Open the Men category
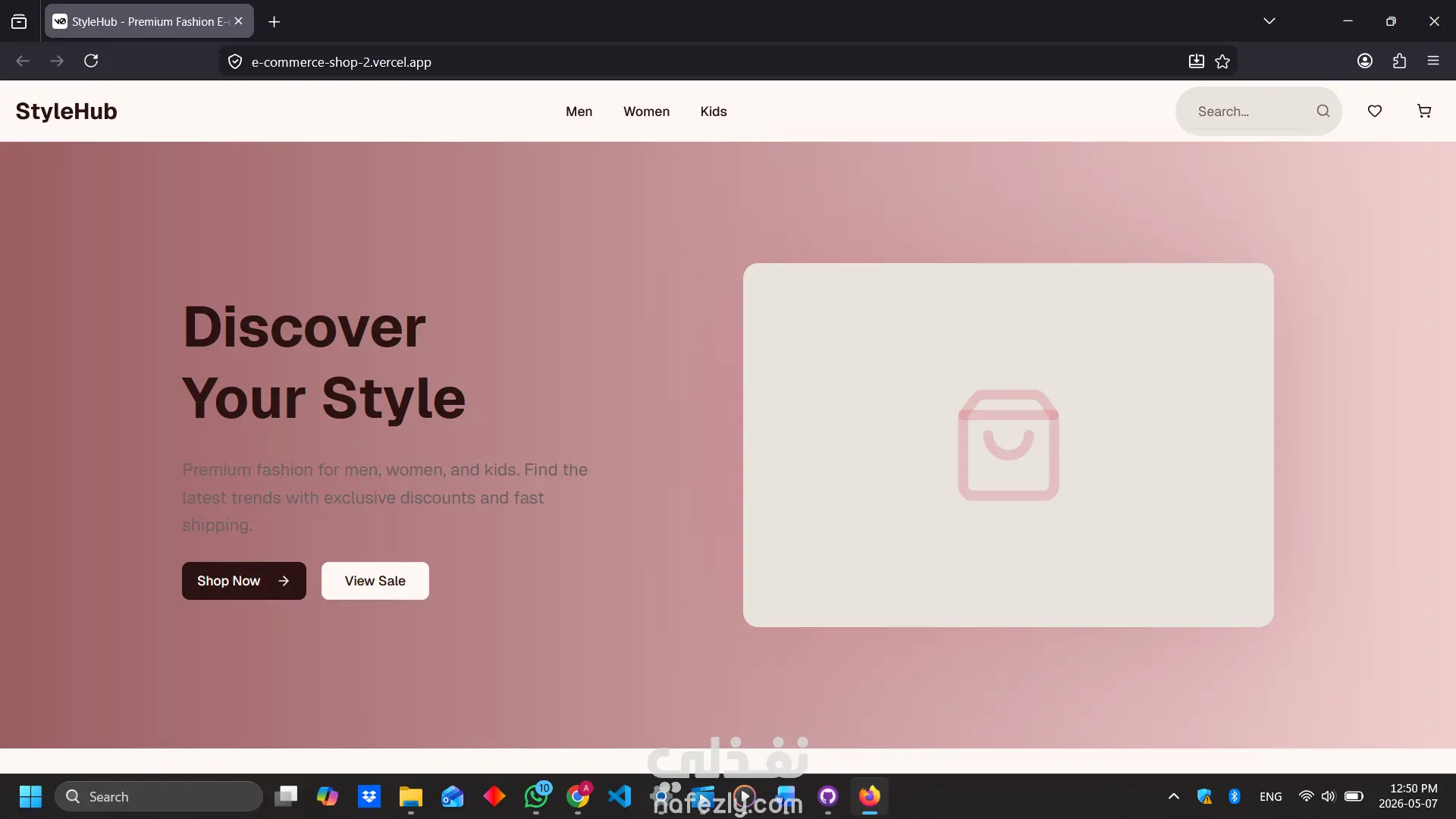This screenshot has width=1456, height=819. (x=579, y=111)
